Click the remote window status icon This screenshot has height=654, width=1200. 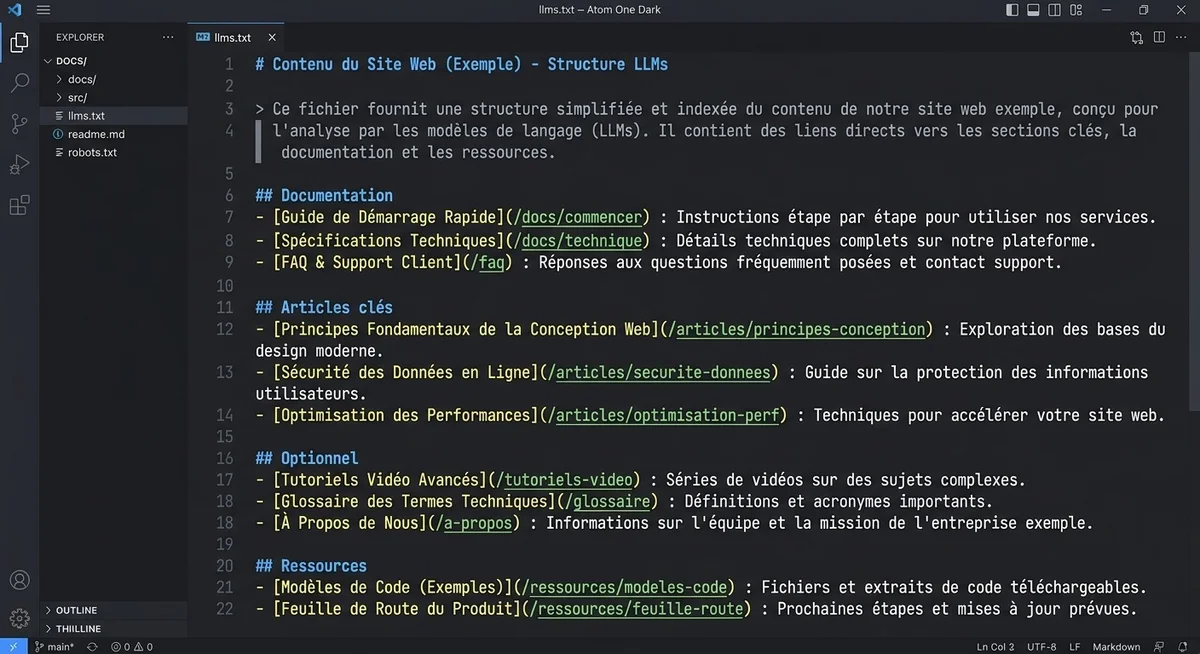[12, 646]
